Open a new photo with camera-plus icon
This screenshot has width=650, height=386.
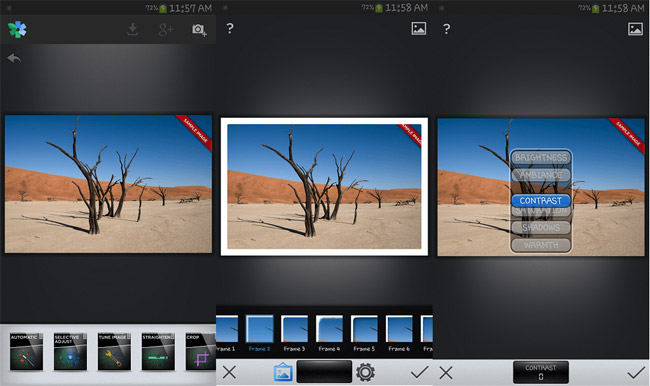(199, 30)
